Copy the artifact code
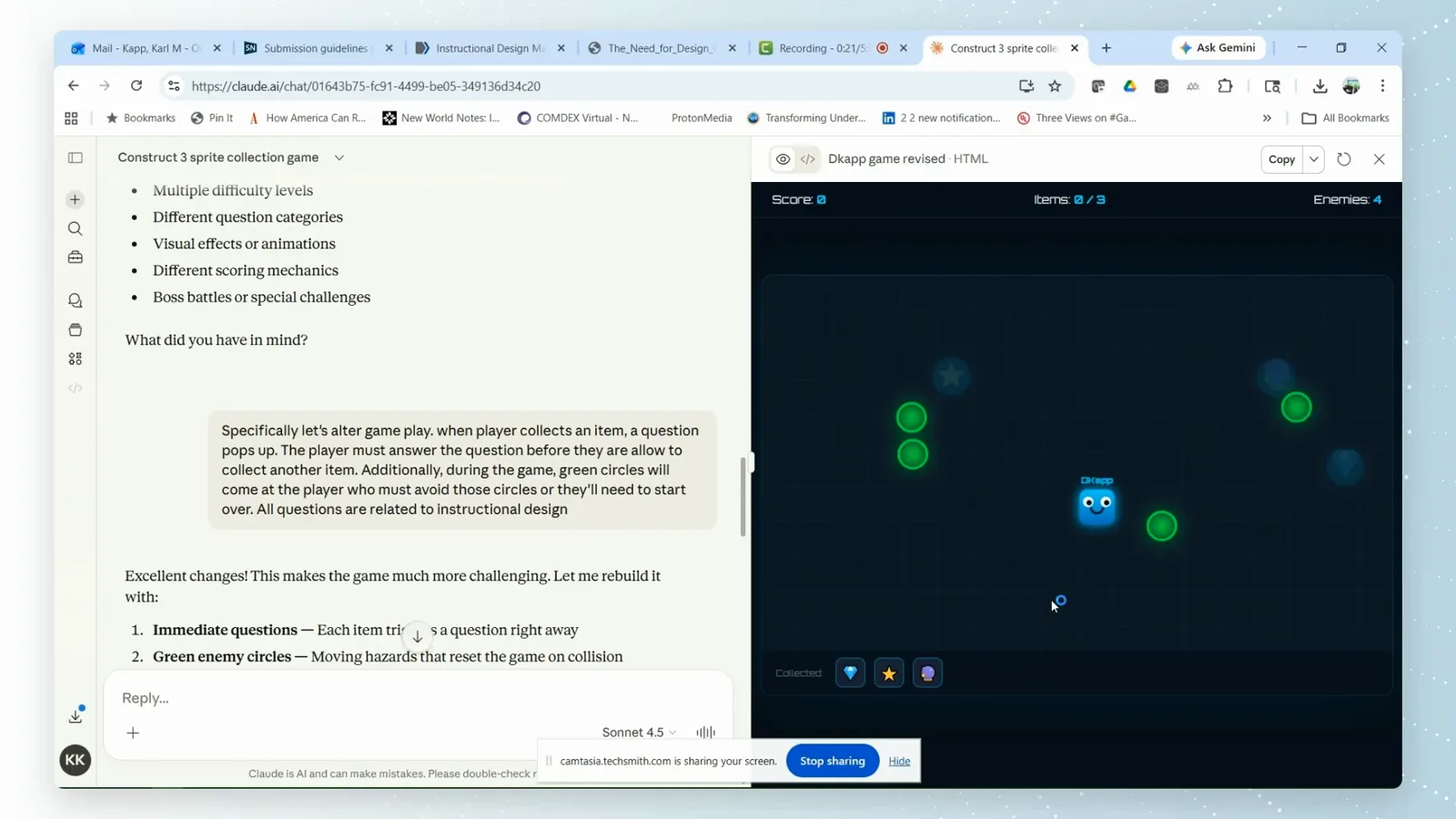Image resolution: width=1456 pixels, height=819 pixels. 1281,159
